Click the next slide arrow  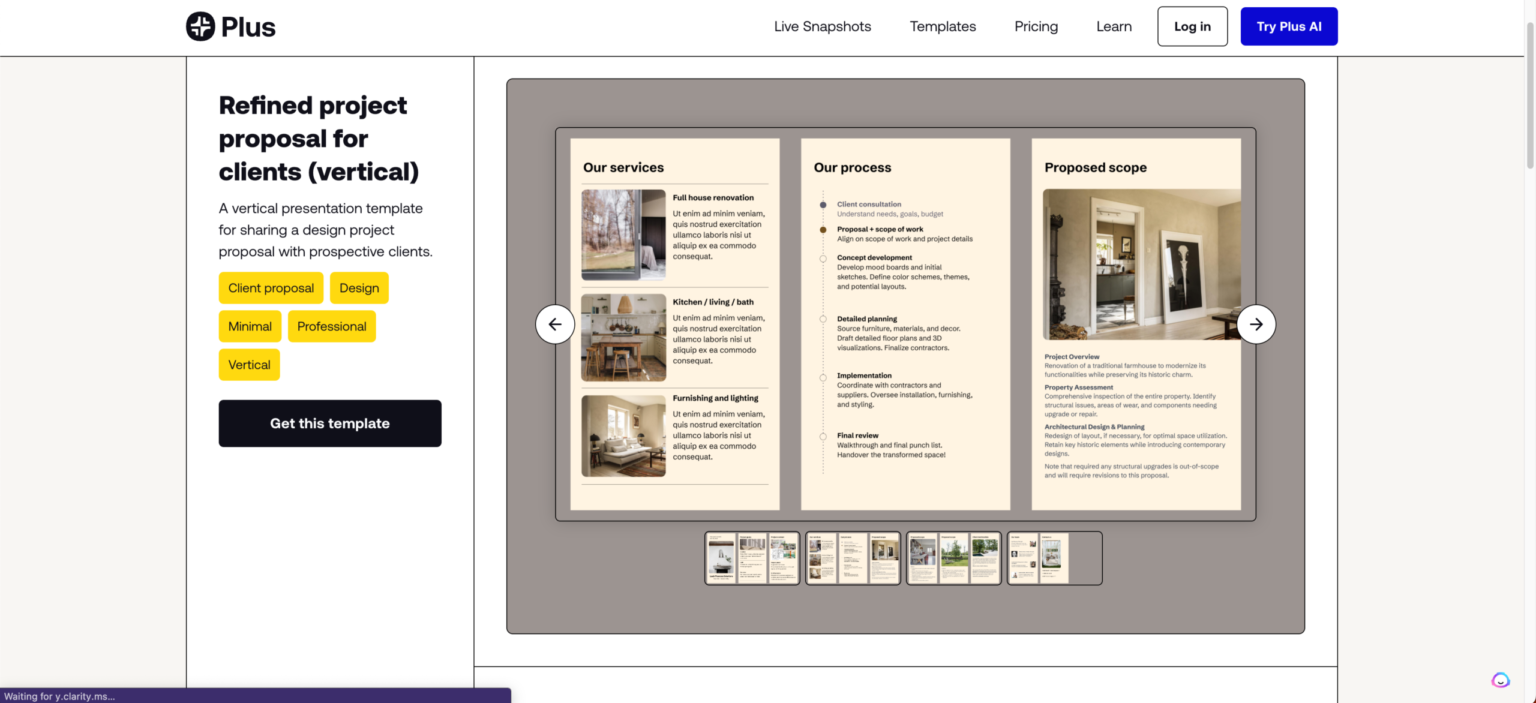1256,324
